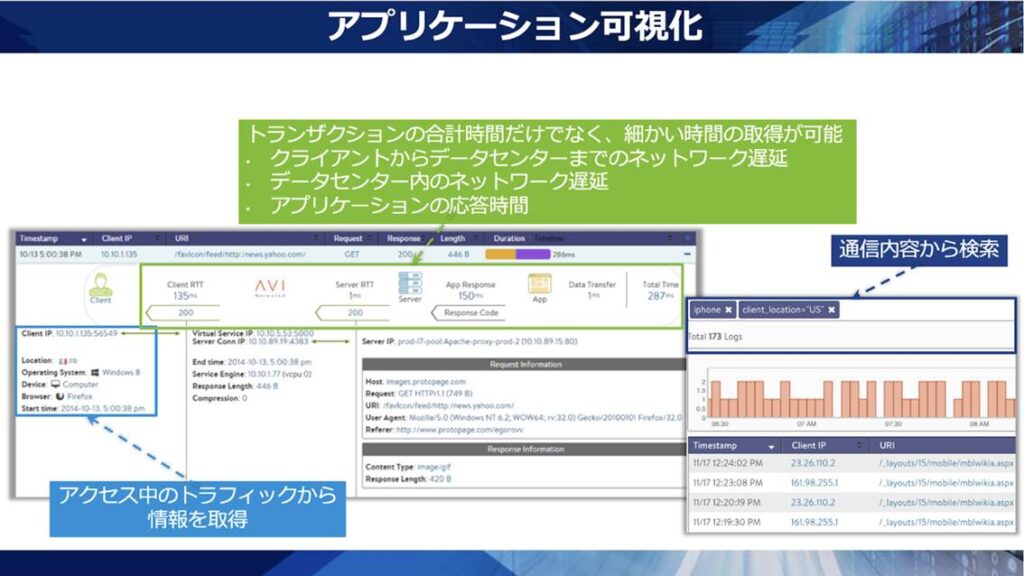
Task: Sort by Timestamp in left log table
Action: 52,239
